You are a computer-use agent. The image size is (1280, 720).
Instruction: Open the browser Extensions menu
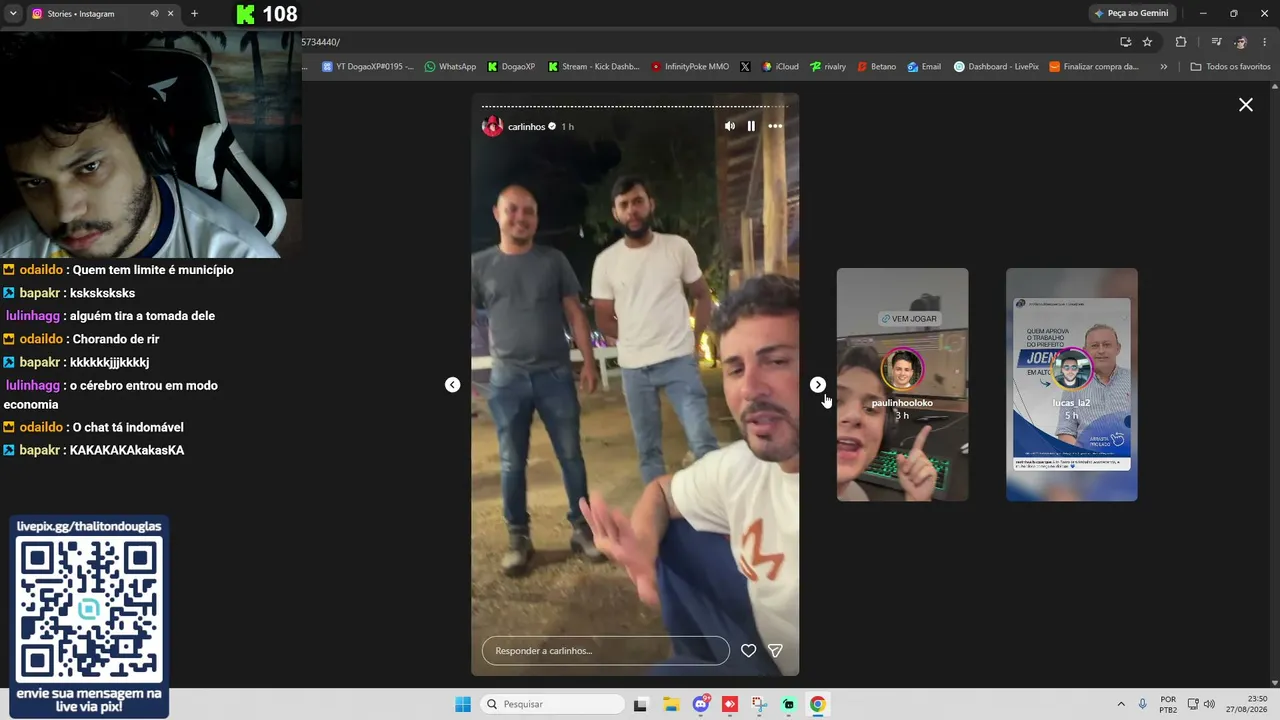[1181, 42]
